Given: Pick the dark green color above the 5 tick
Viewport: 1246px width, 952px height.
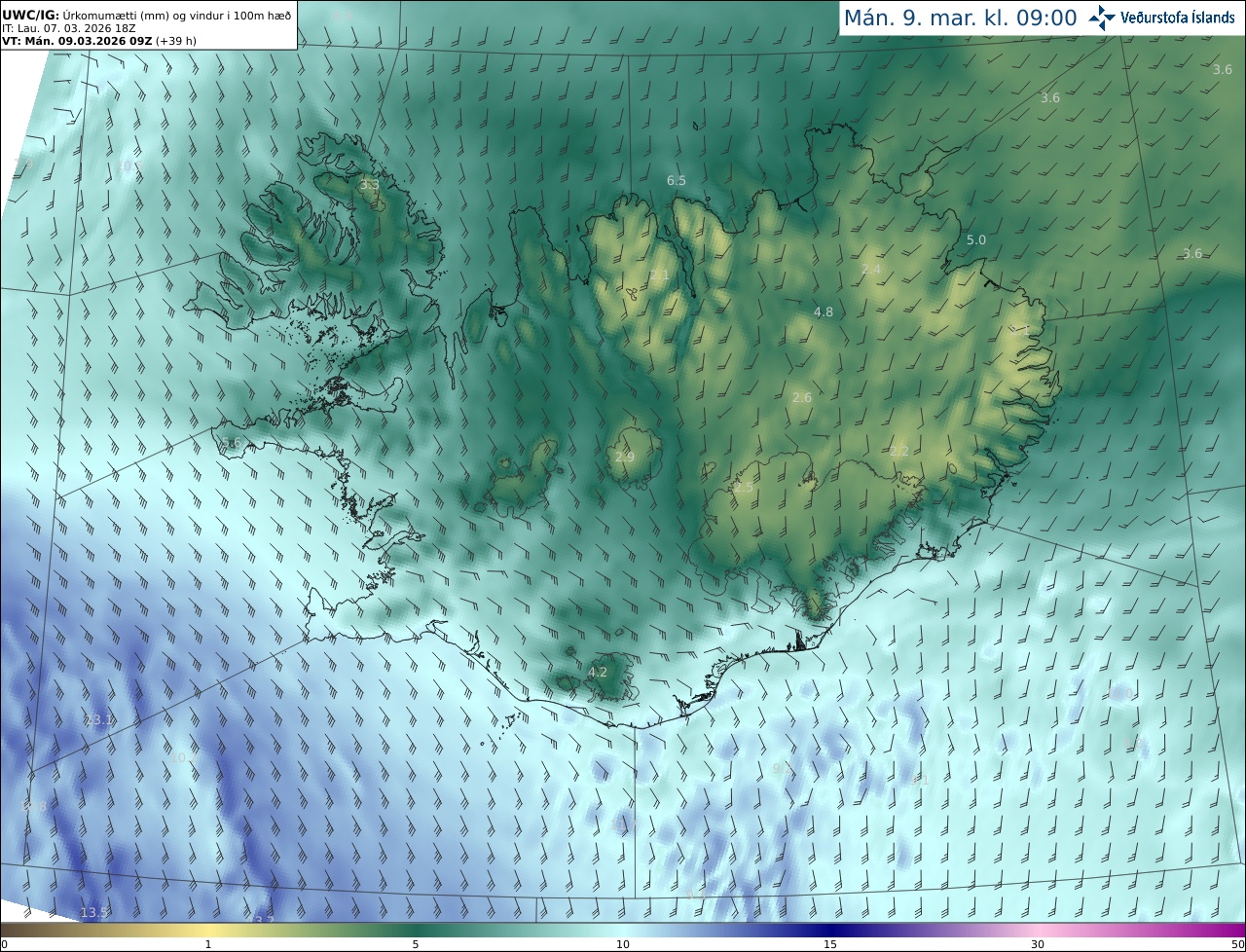Looking at the screenshot, I should [416, 930].
